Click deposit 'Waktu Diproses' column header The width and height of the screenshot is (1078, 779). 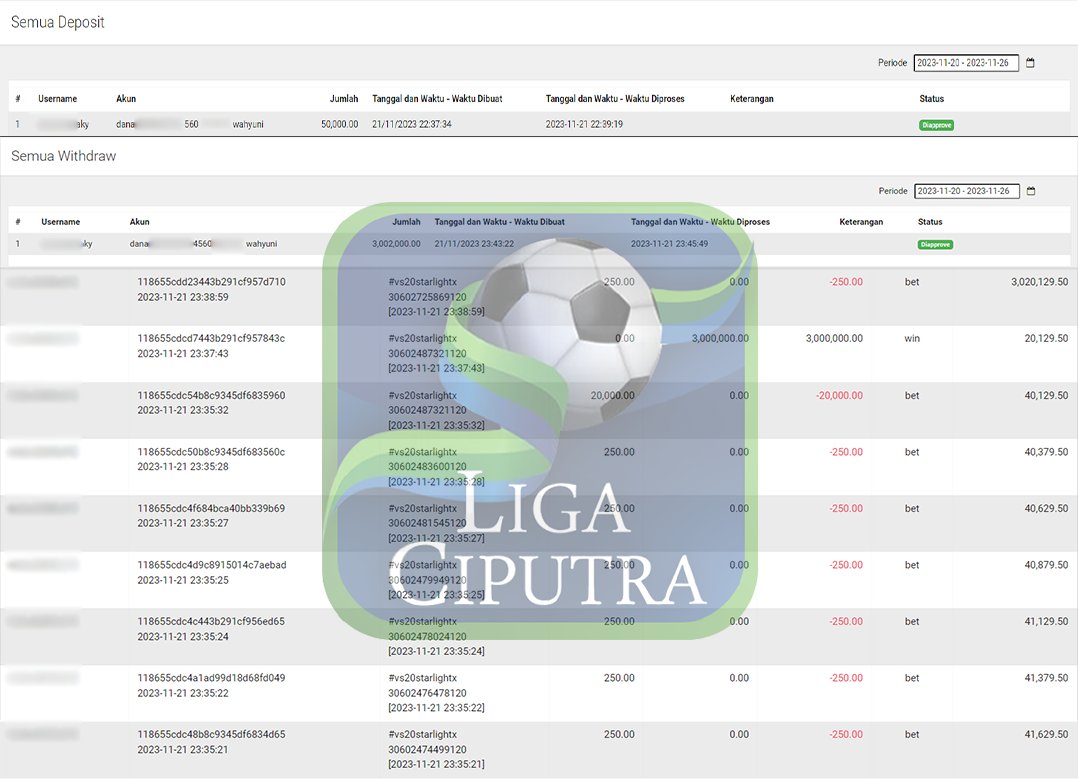coord(615,99)
